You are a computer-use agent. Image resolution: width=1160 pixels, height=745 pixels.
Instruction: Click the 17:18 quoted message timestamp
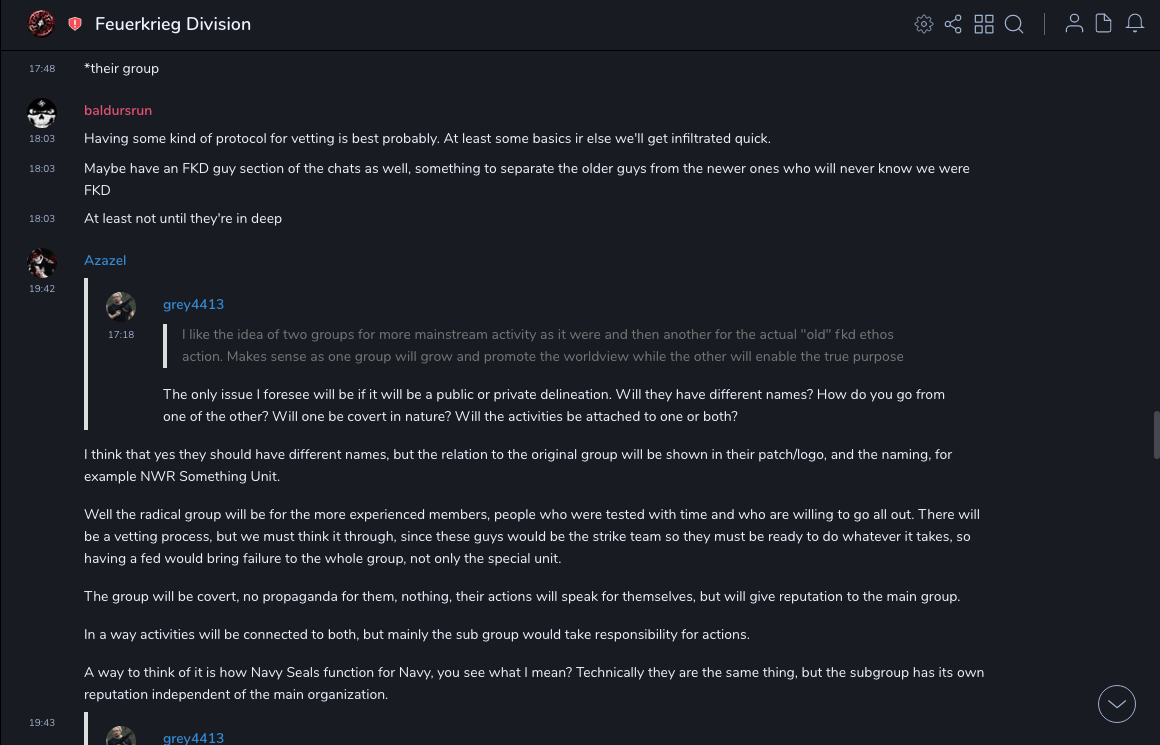point(121,335)
